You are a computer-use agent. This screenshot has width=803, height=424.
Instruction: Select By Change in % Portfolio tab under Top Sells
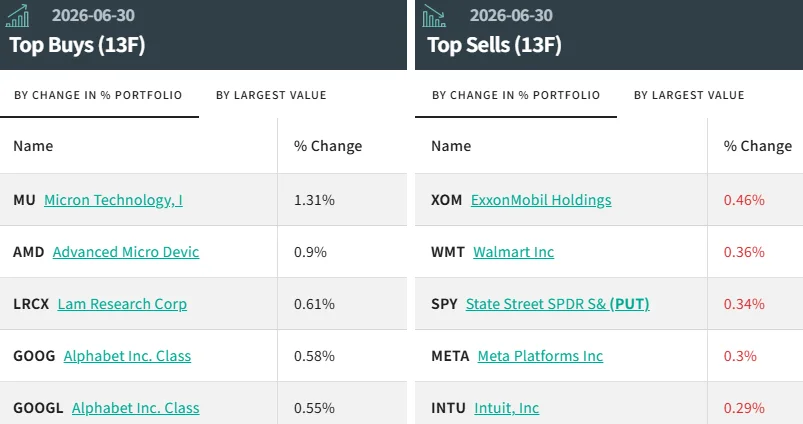tap(516, 95)
